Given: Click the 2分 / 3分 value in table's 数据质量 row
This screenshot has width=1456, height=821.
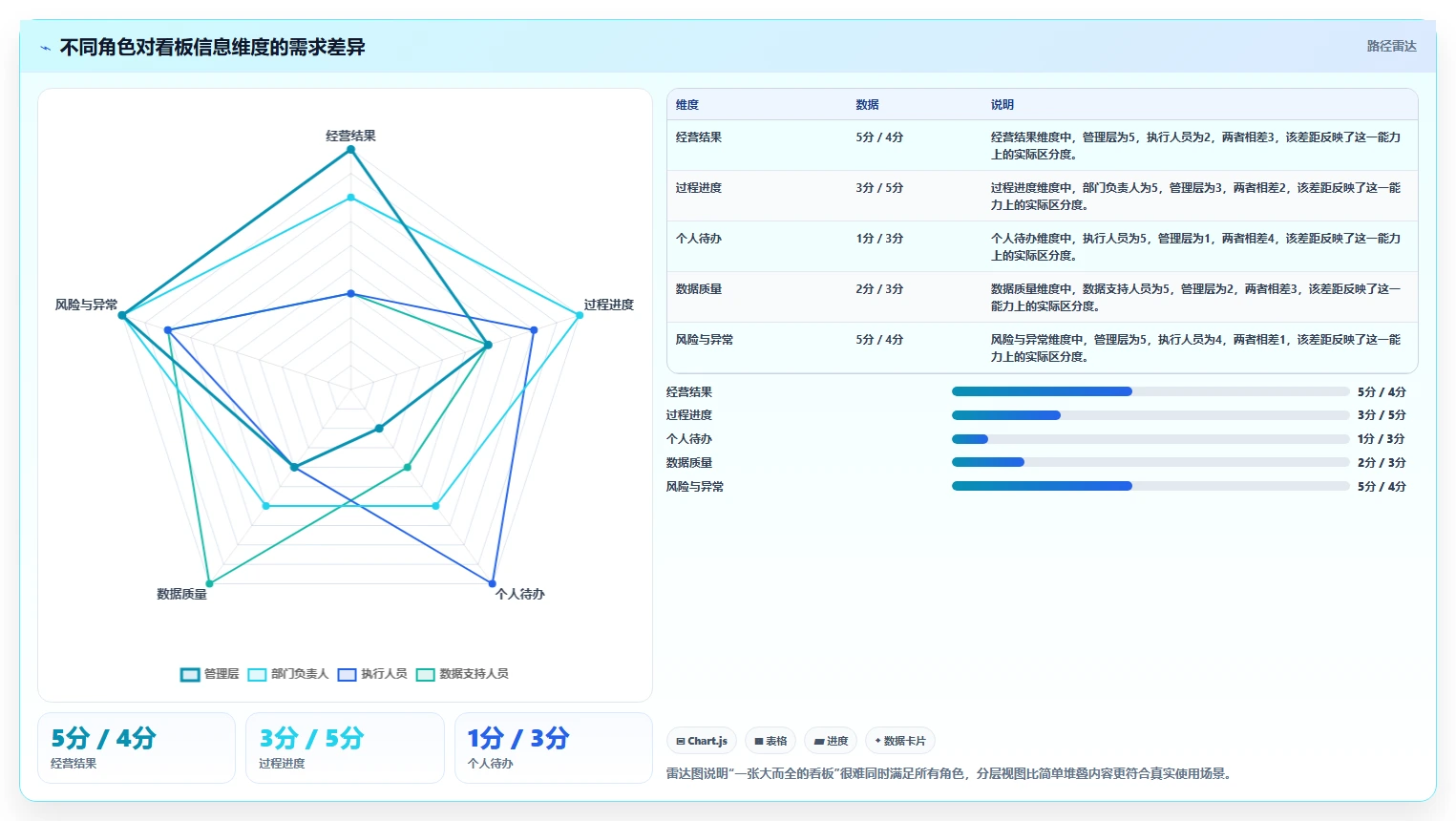Looking at the screenshot, I should click(x=879, y=289).
